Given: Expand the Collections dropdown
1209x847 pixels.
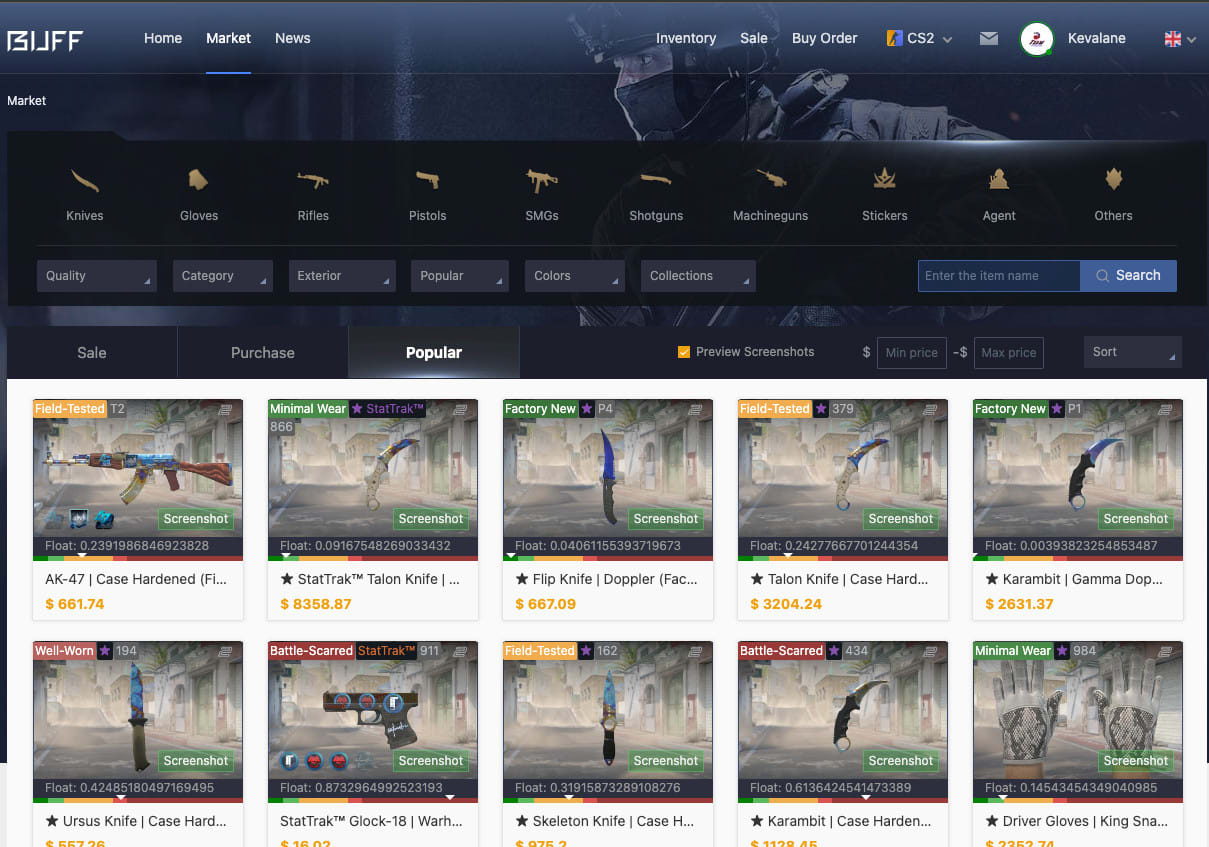Looking at the screenshot, I should [x=698, y=275].
